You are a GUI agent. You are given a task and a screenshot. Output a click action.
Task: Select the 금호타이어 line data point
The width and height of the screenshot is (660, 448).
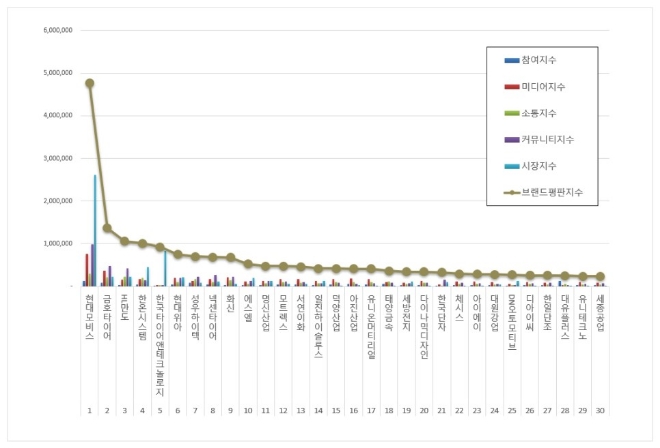click(x=107, y=228)
